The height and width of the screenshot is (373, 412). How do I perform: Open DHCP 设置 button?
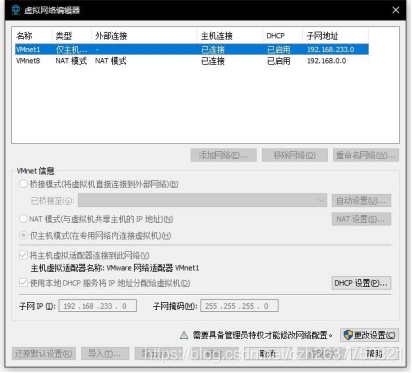pyautogui.click(x=361, y=283)
